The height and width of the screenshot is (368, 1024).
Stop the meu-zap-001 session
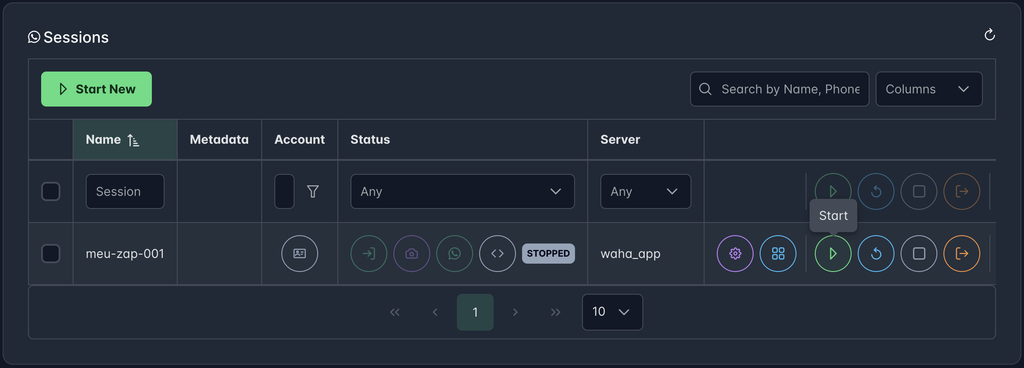[x=919, y=254]
